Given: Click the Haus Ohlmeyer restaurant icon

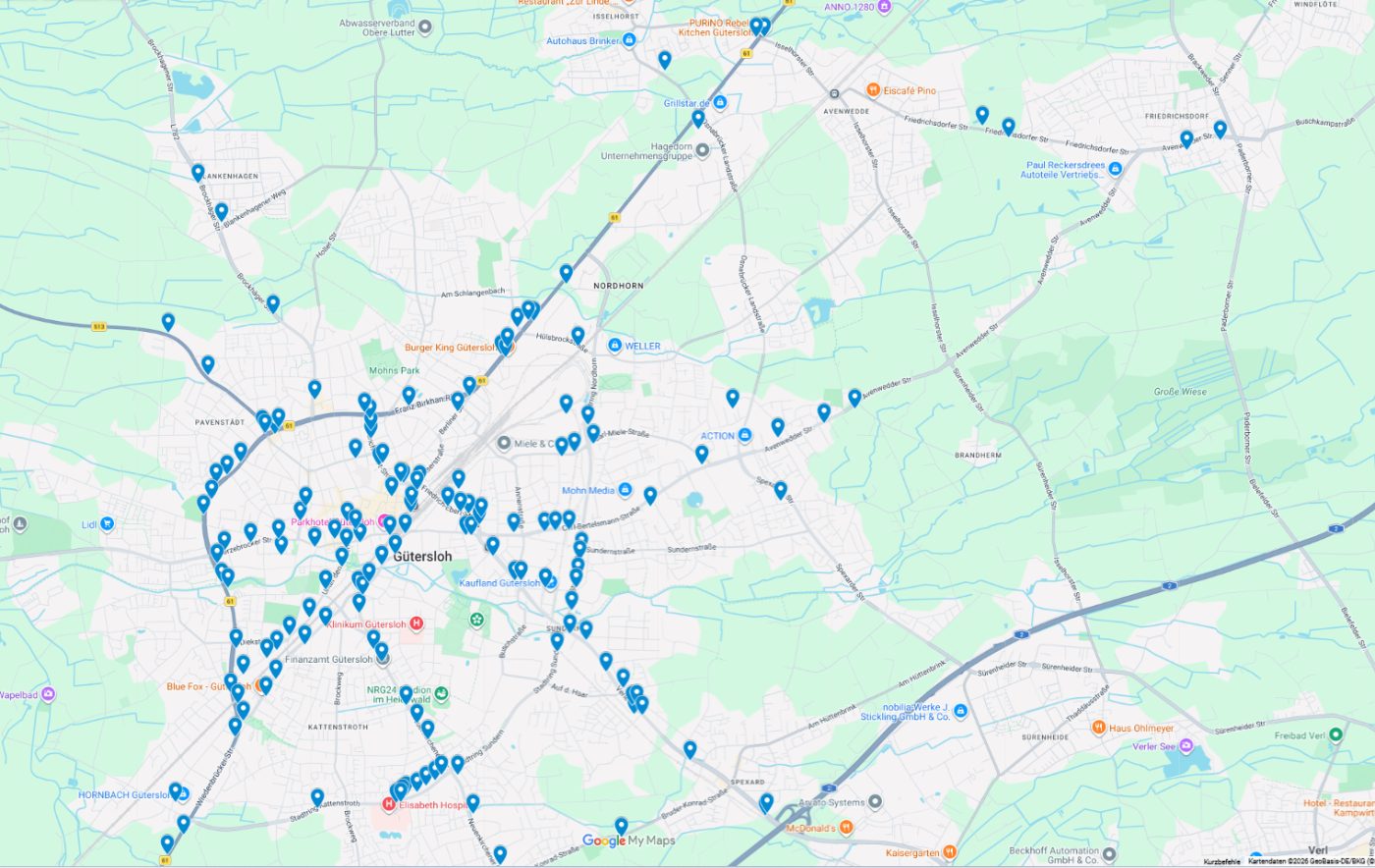Looking at the screenshot, I should (x=1098, y=729).
